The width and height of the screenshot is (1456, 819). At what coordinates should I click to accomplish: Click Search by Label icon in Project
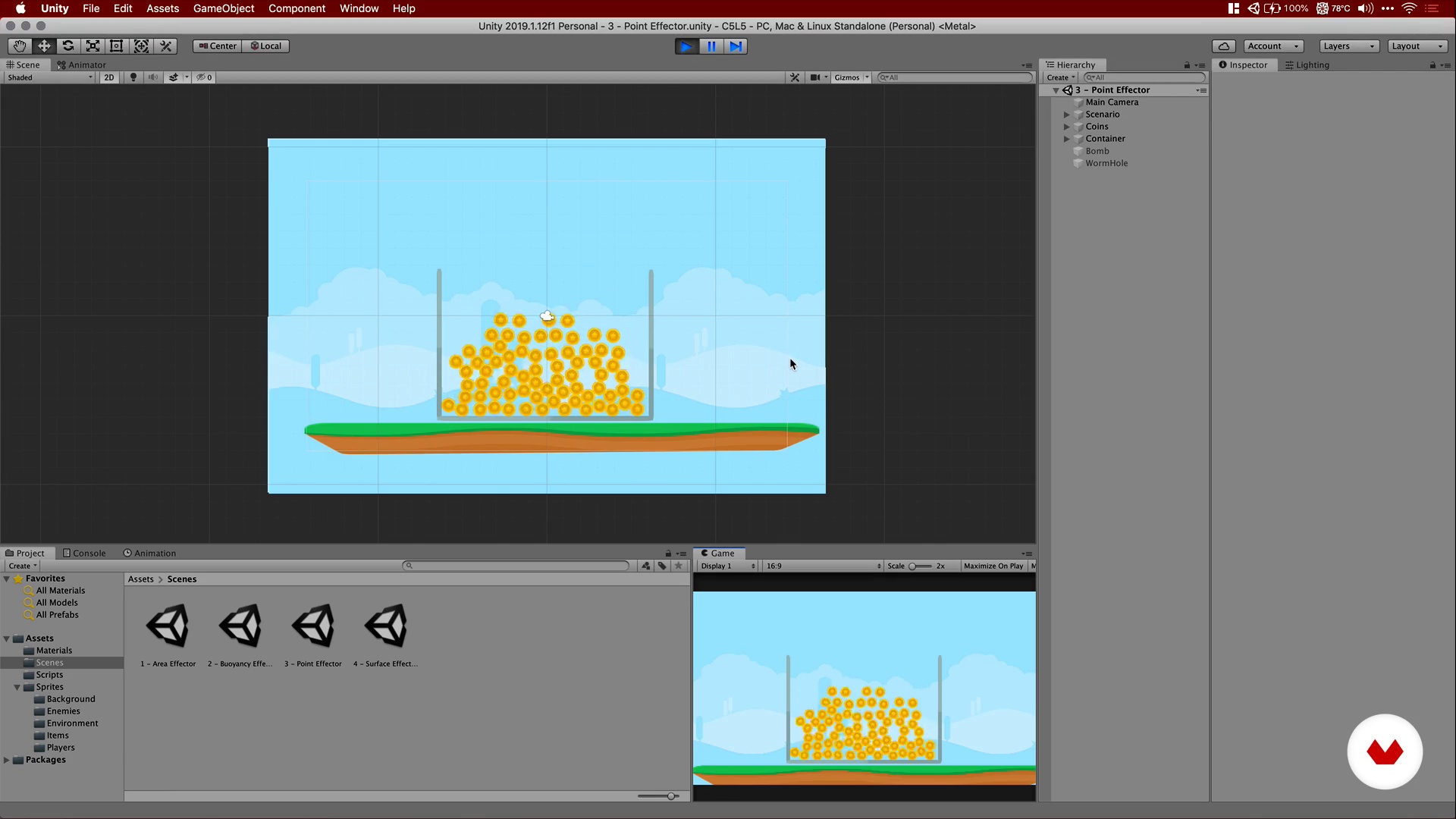coord(662,566)
